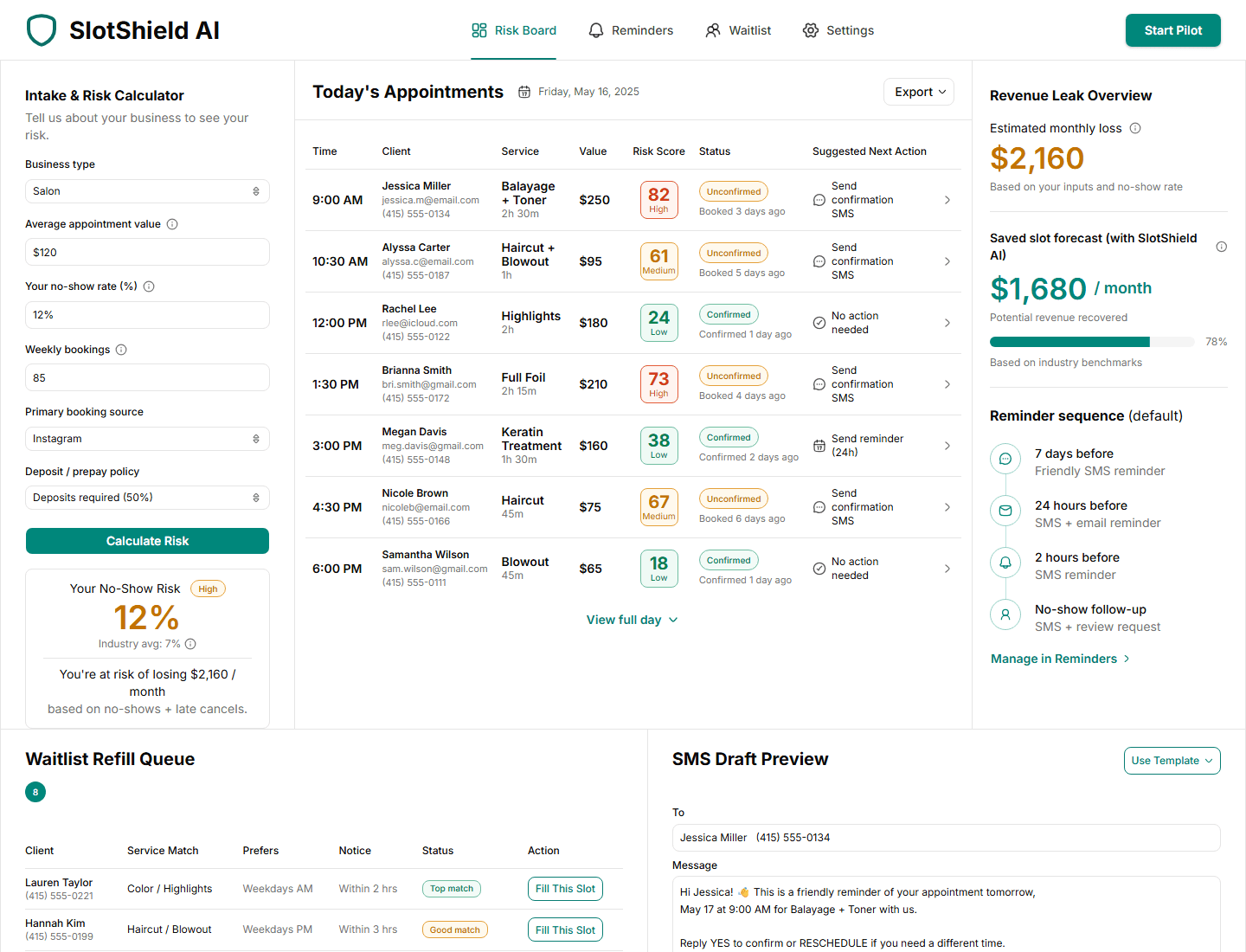The height and width of the screenshot is (952, 1246).
Task: Click SMS bubble icon in Alyssa Carter row
Action: coord(819,261)
